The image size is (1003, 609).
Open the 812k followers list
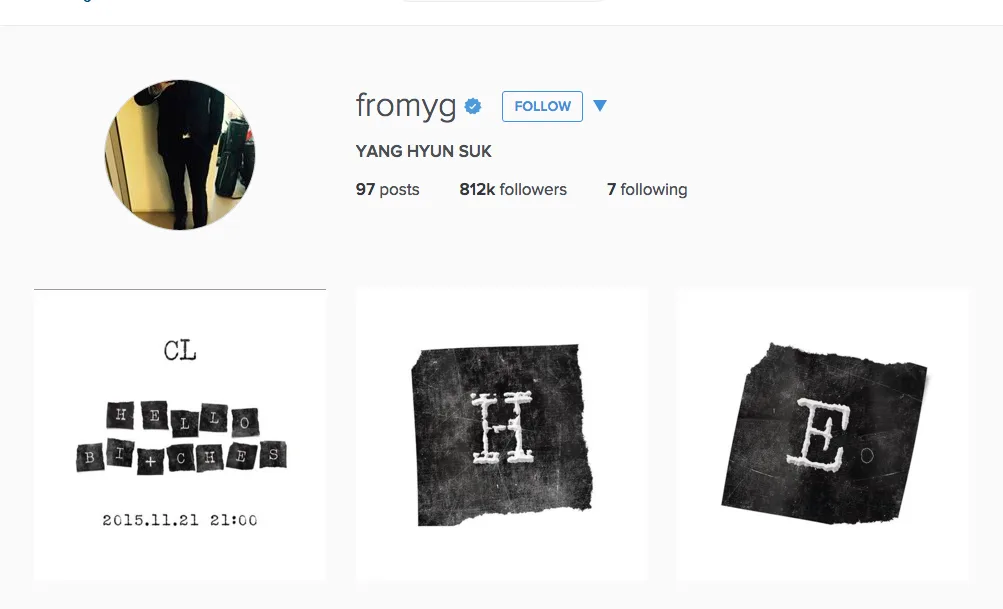513,189
